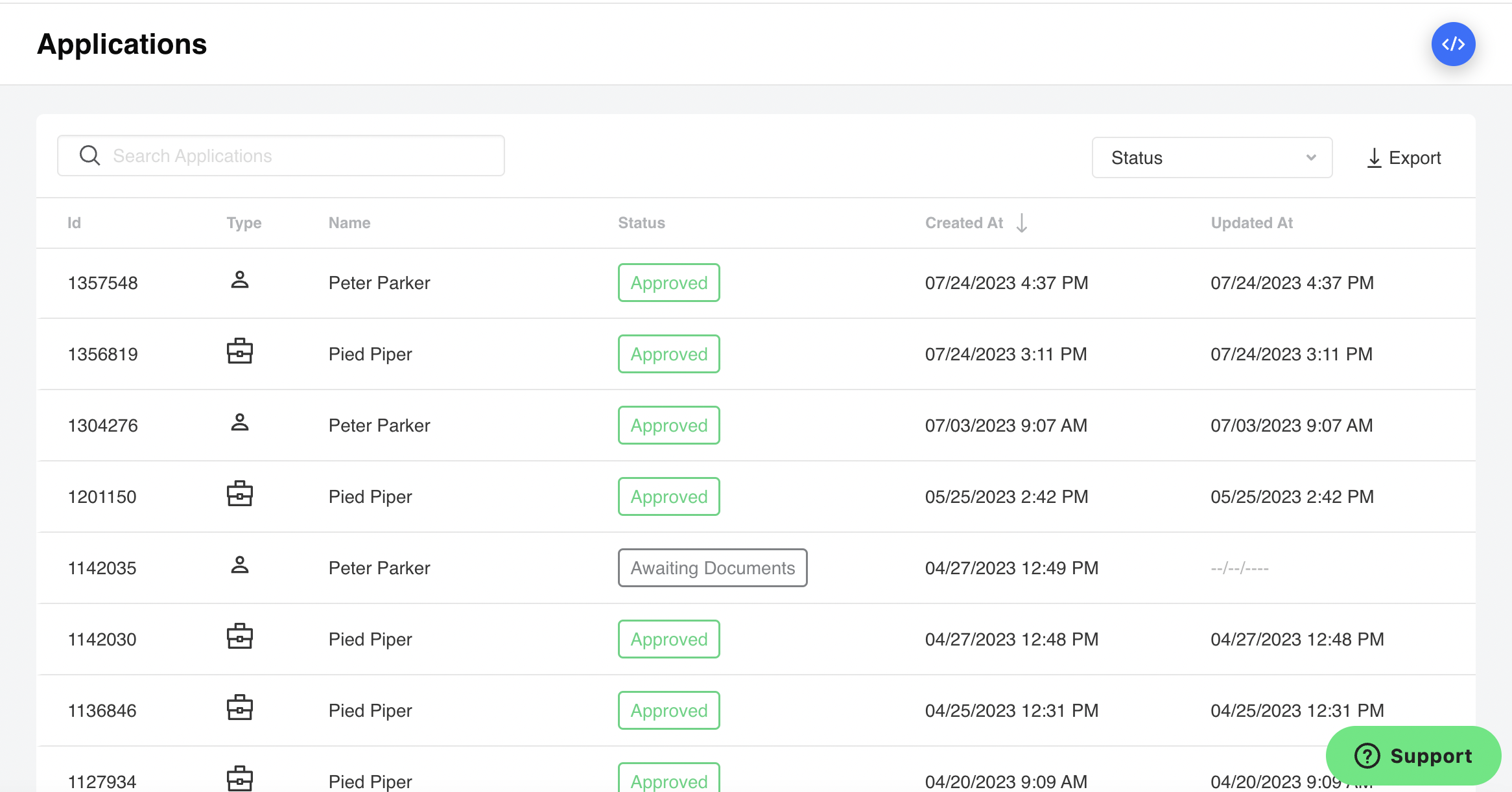This screenshot has height=792, width=1512.
Task: Open application id 1127934
Action: tap(102, 782)
